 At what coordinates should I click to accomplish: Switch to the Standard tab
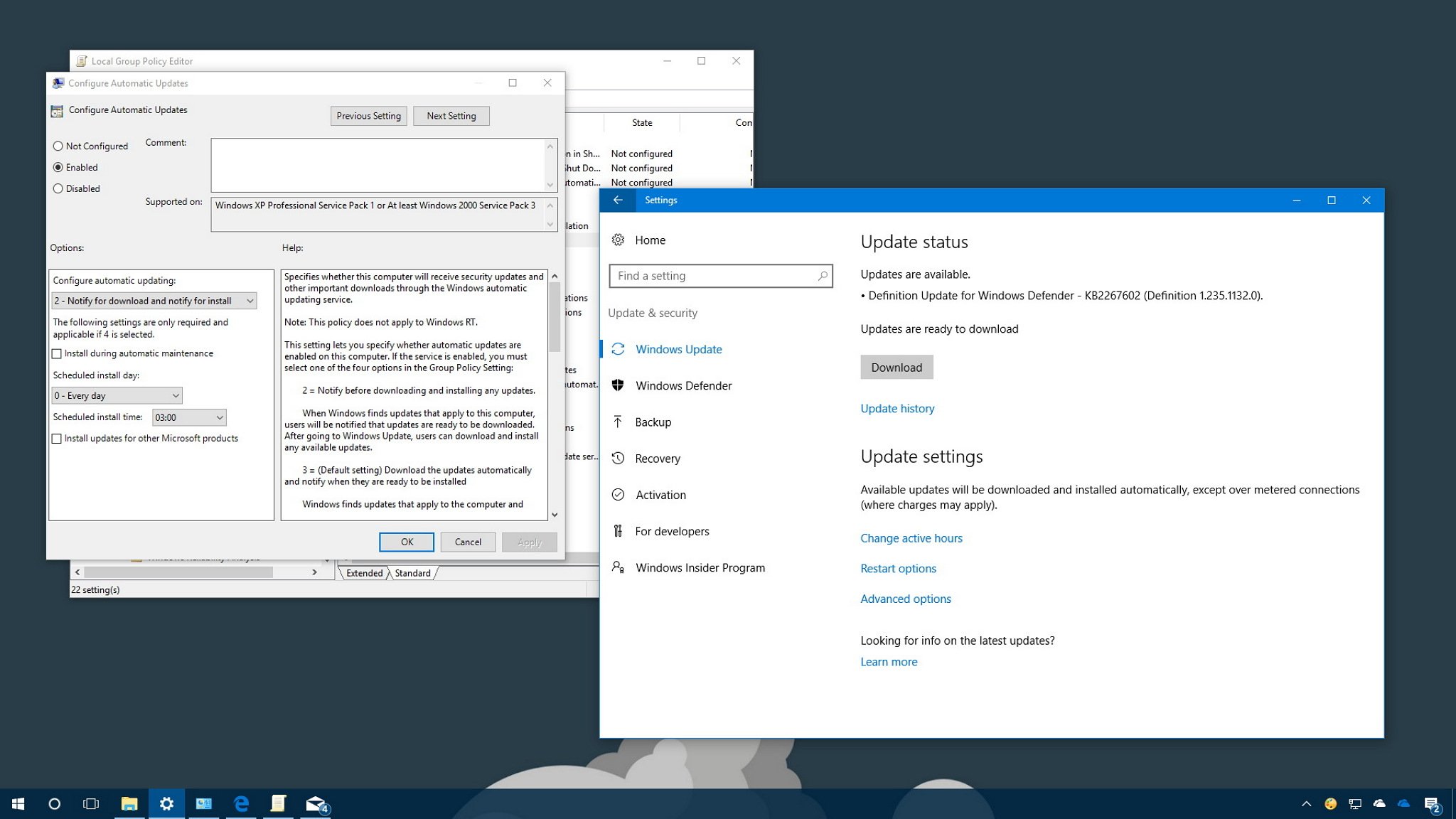pyautogui.click(x=412, y=572)
